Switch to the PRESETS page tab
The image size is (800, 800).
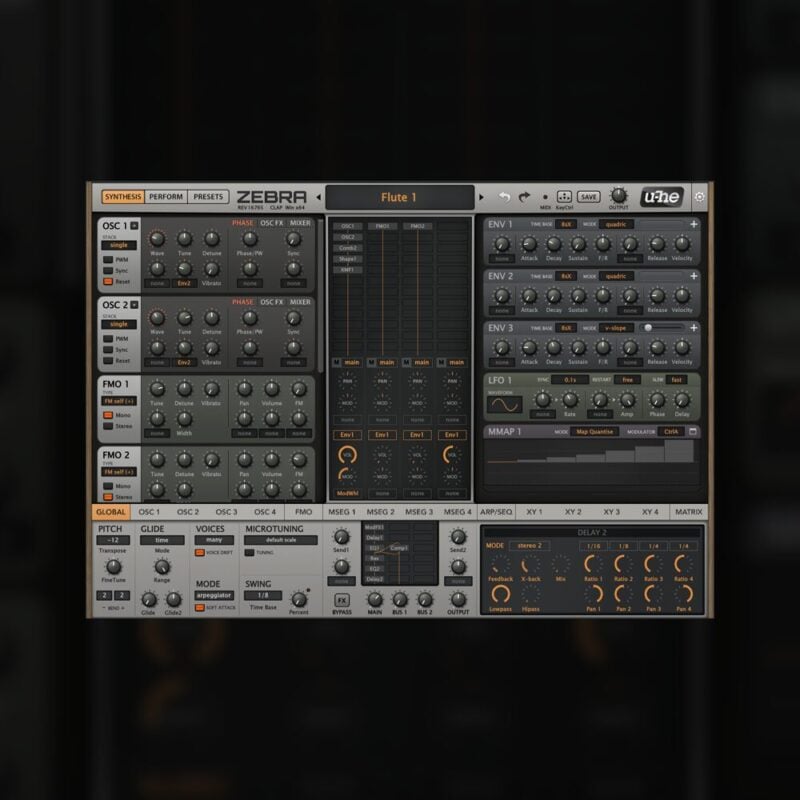click(x=208, y=197)
